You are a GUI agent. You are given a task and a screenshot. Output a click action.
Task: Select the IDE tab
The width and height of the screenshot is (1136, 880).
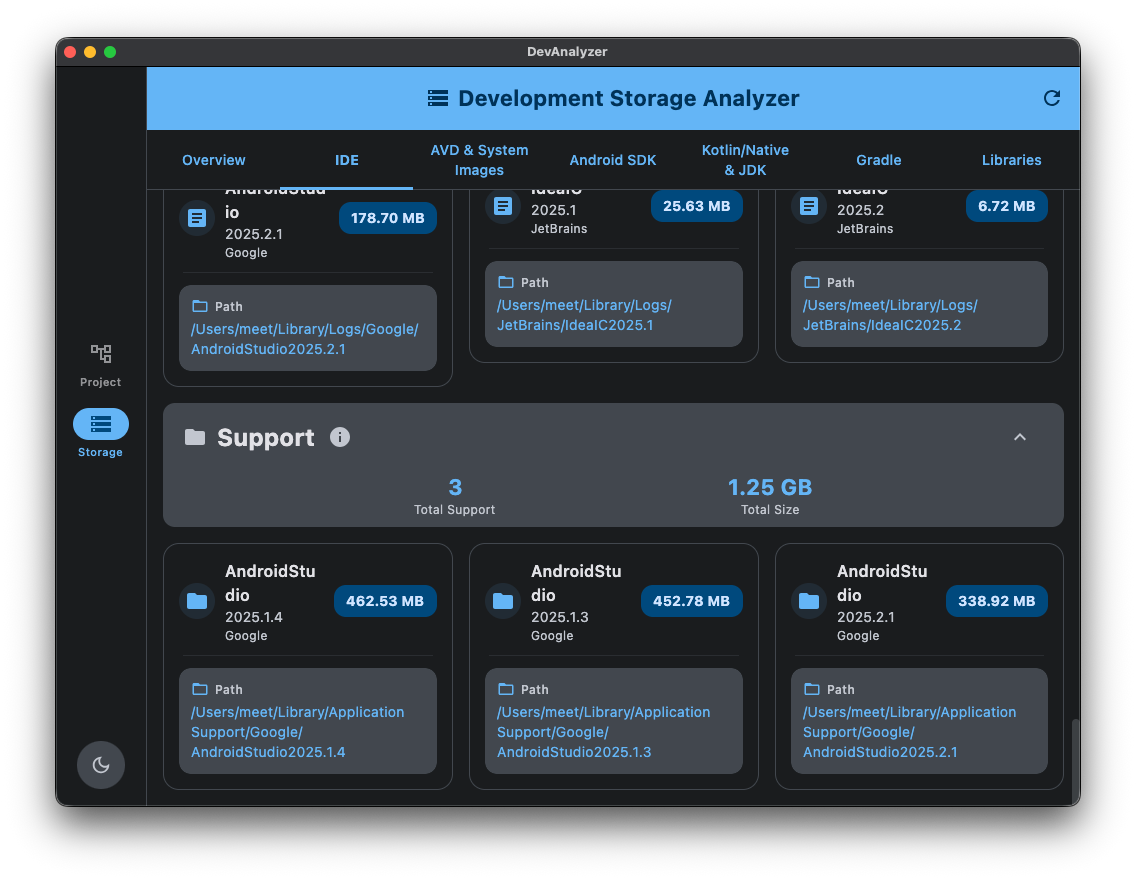pos(346,160)
